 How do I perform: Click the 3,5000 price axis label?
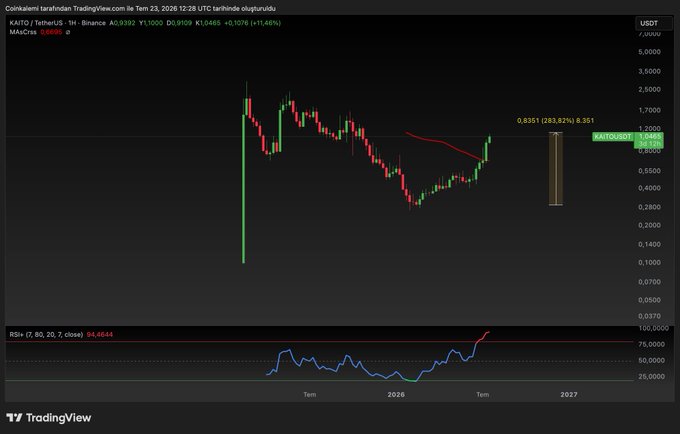649,71
